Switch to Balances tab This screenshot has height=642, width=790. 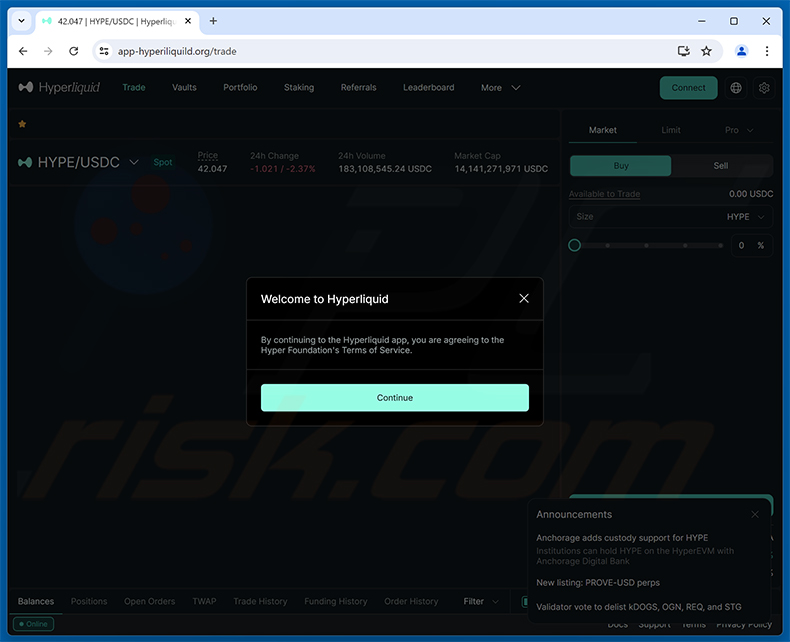(x=36, y=601)
